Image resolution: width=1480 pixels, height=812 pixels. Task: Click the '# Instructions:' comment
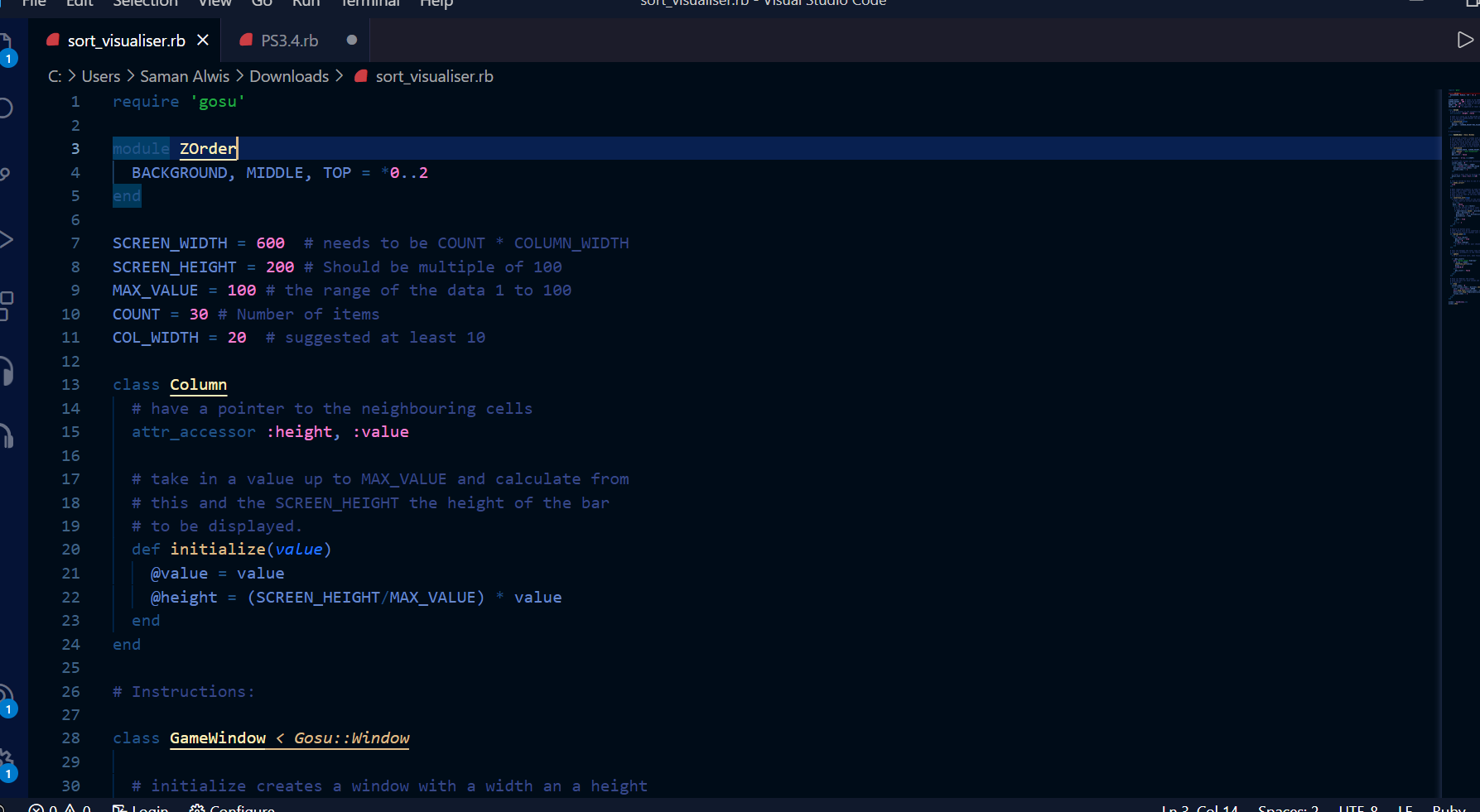(184, 692)
